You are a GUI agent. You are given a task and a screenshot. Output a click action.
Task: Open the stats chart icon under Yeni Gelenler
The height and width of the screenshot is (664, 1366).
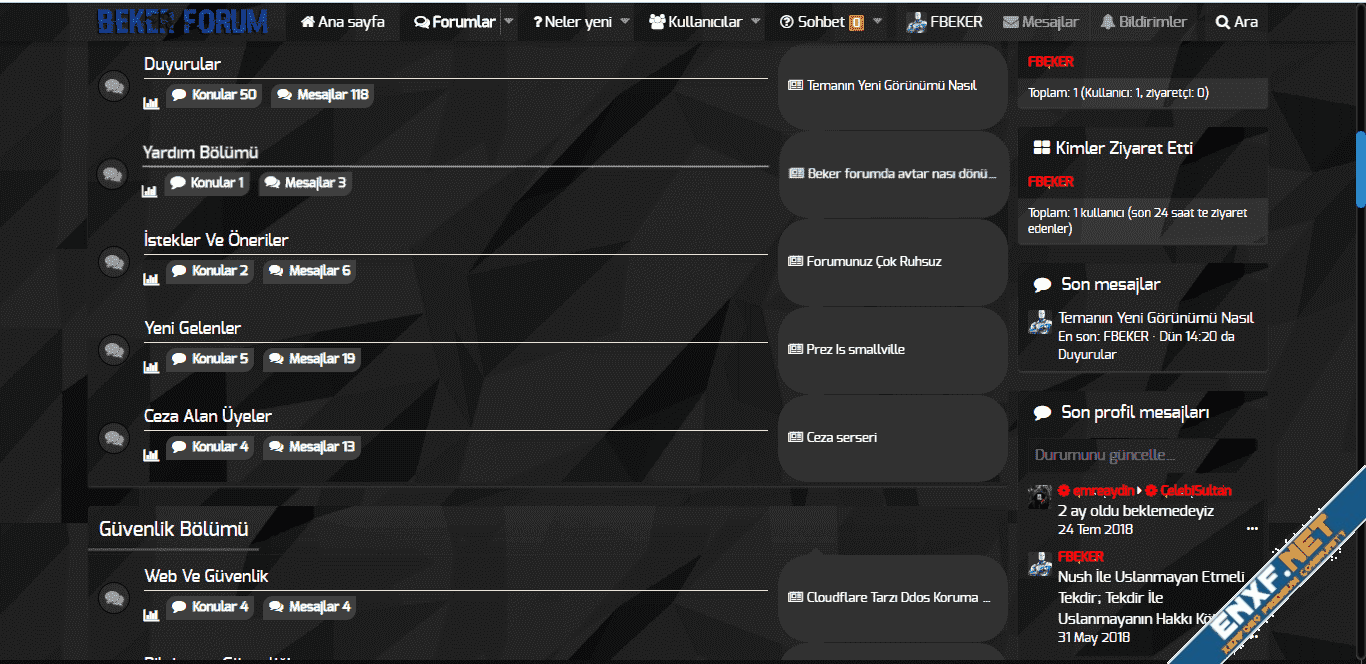[151, 367]
